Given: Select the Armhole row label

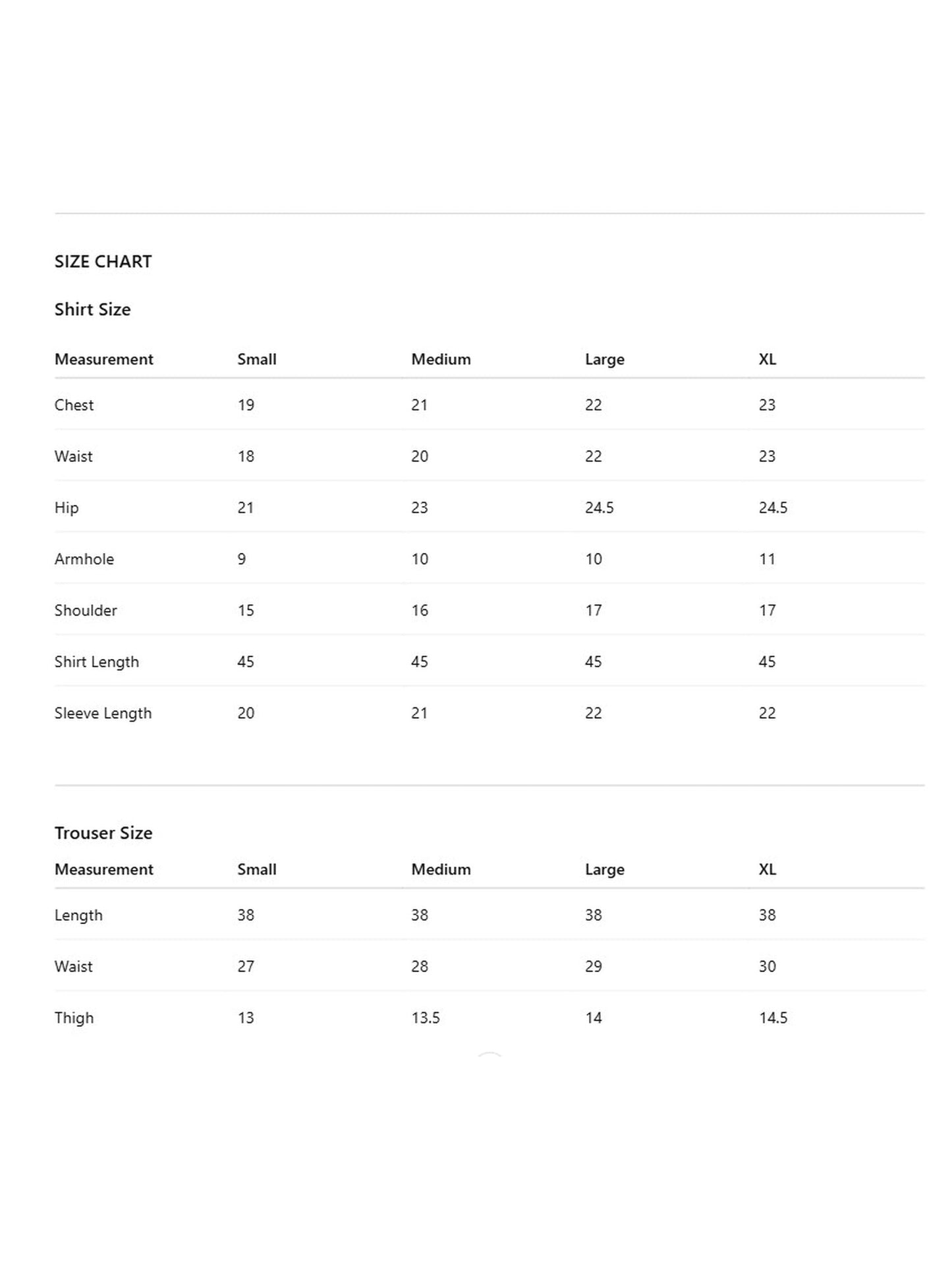Looking at the screenshot, I should (x=84, y=559).
